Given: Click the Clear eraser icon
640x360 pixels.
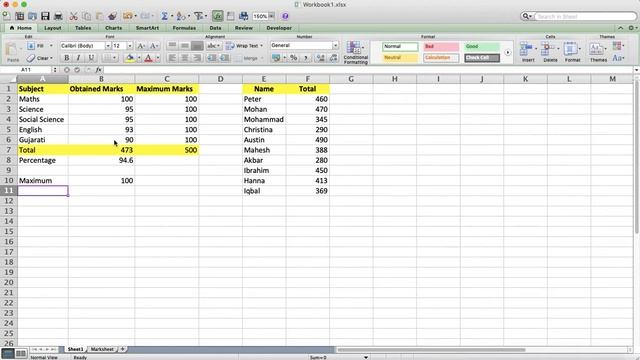Looking at the screenshot, I should [x=31, y=58].
